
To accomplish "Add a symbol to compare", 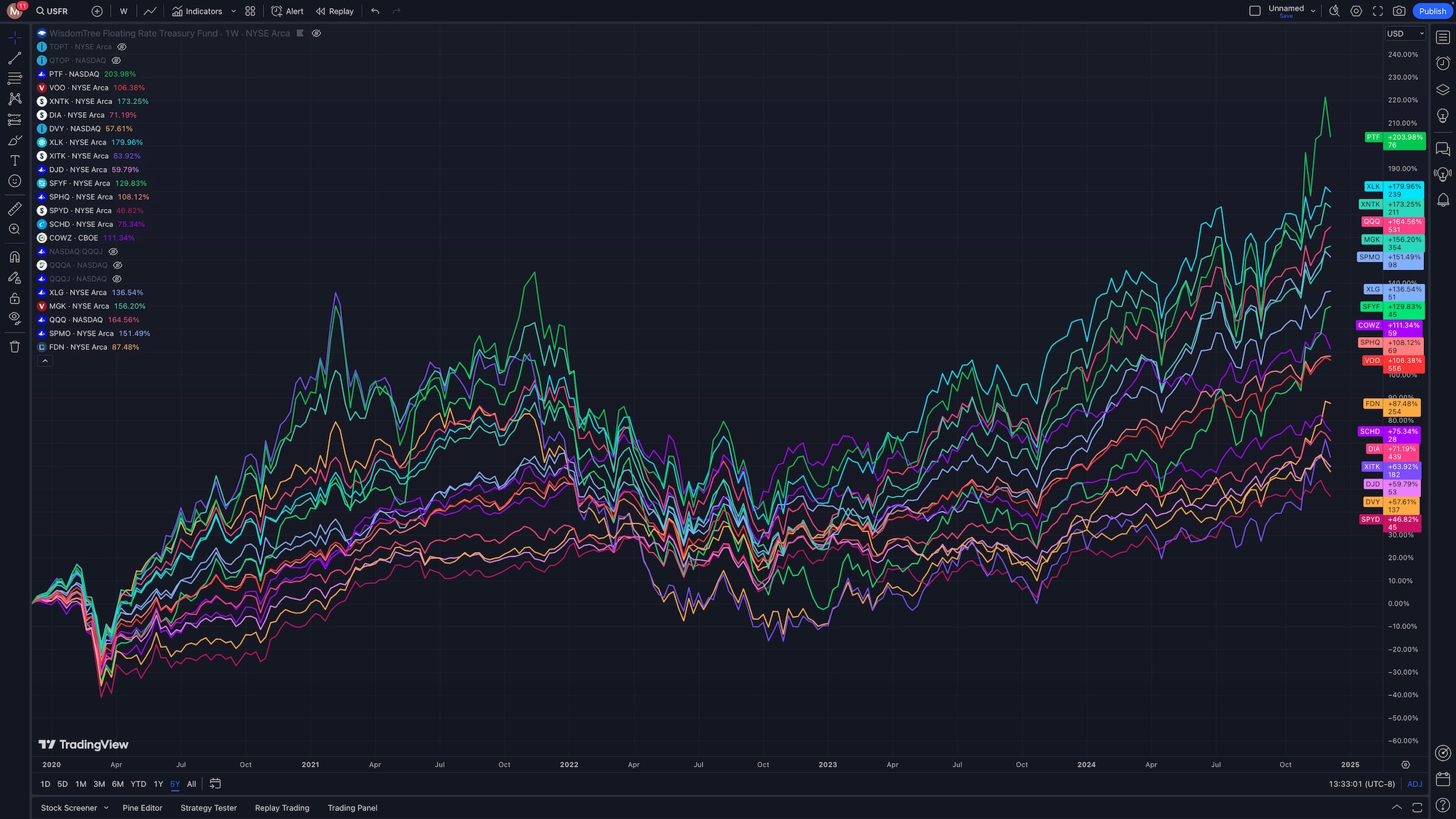I will (97, 11).
